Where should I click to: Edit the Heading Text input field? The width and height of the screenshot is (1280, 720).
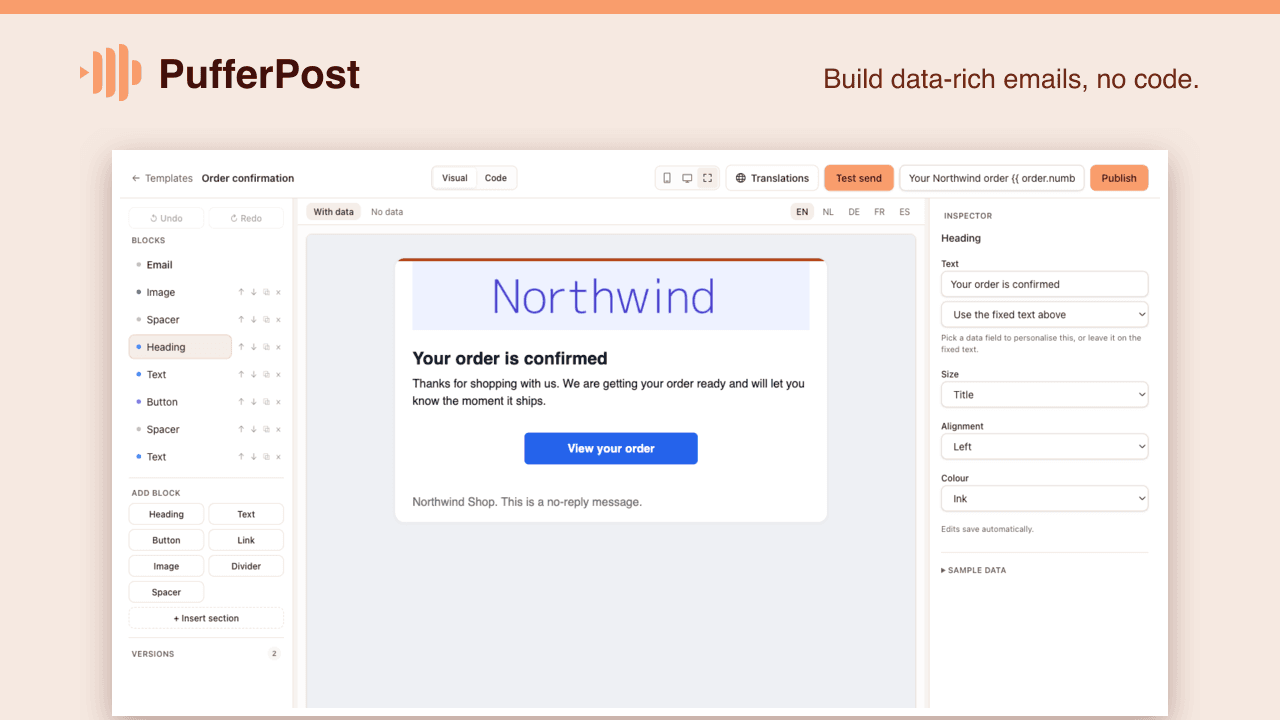click(1044, 284)
